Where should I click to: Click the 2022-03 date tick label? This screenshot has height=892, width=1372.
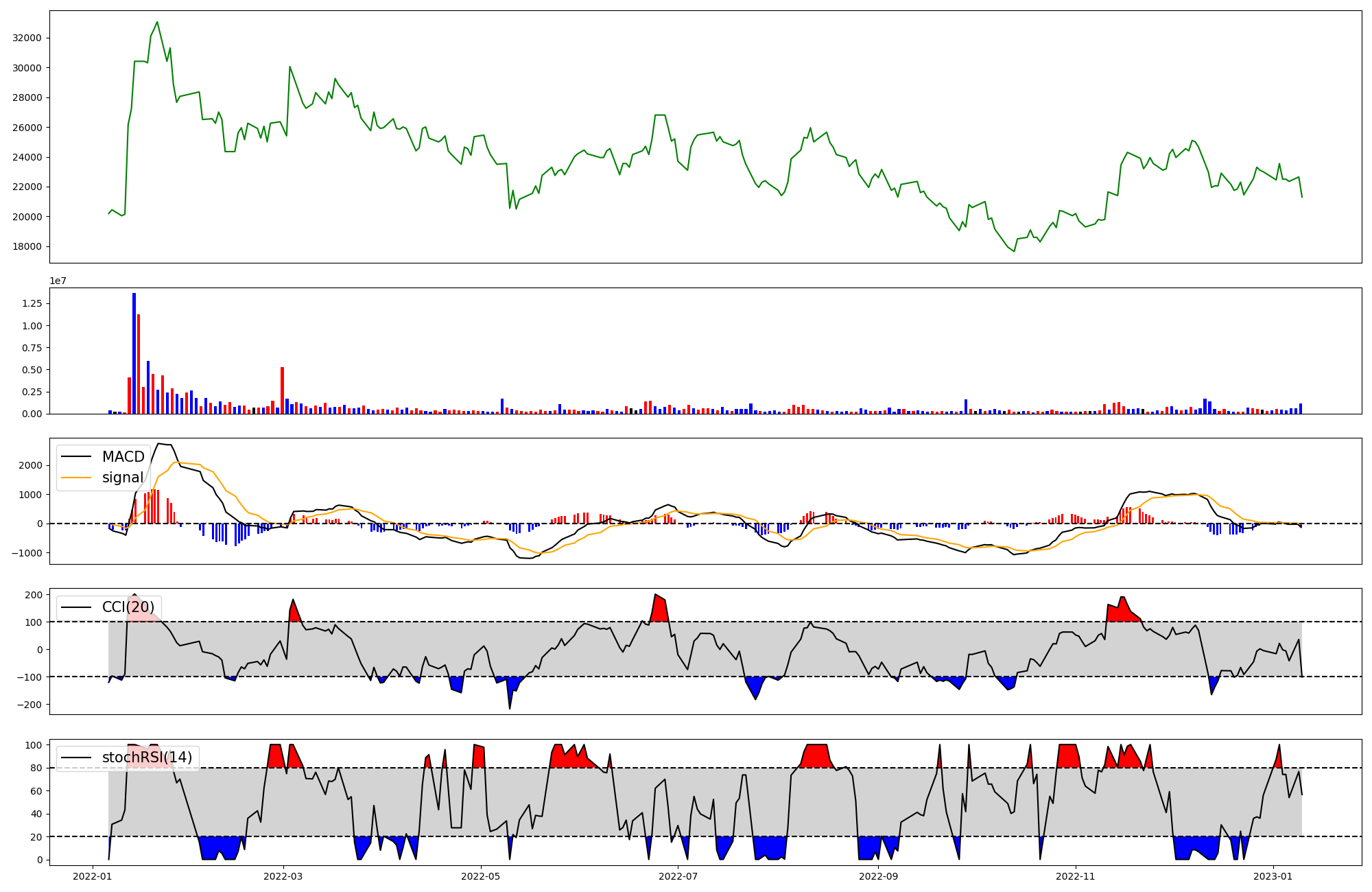click(x=283, y=876)
